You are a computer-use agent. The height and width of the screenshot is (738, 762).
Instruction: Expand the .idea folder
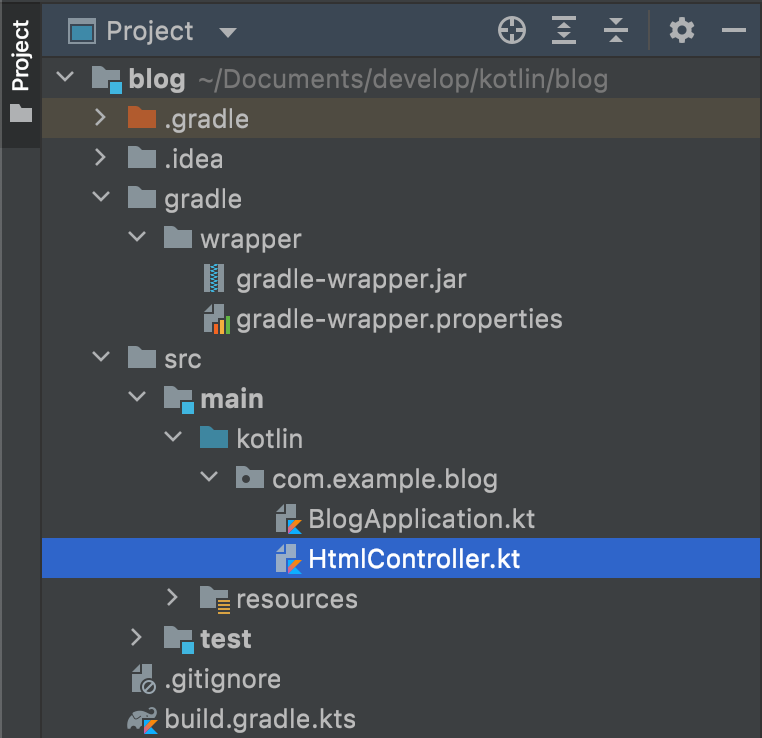click(x=100, y=157)
